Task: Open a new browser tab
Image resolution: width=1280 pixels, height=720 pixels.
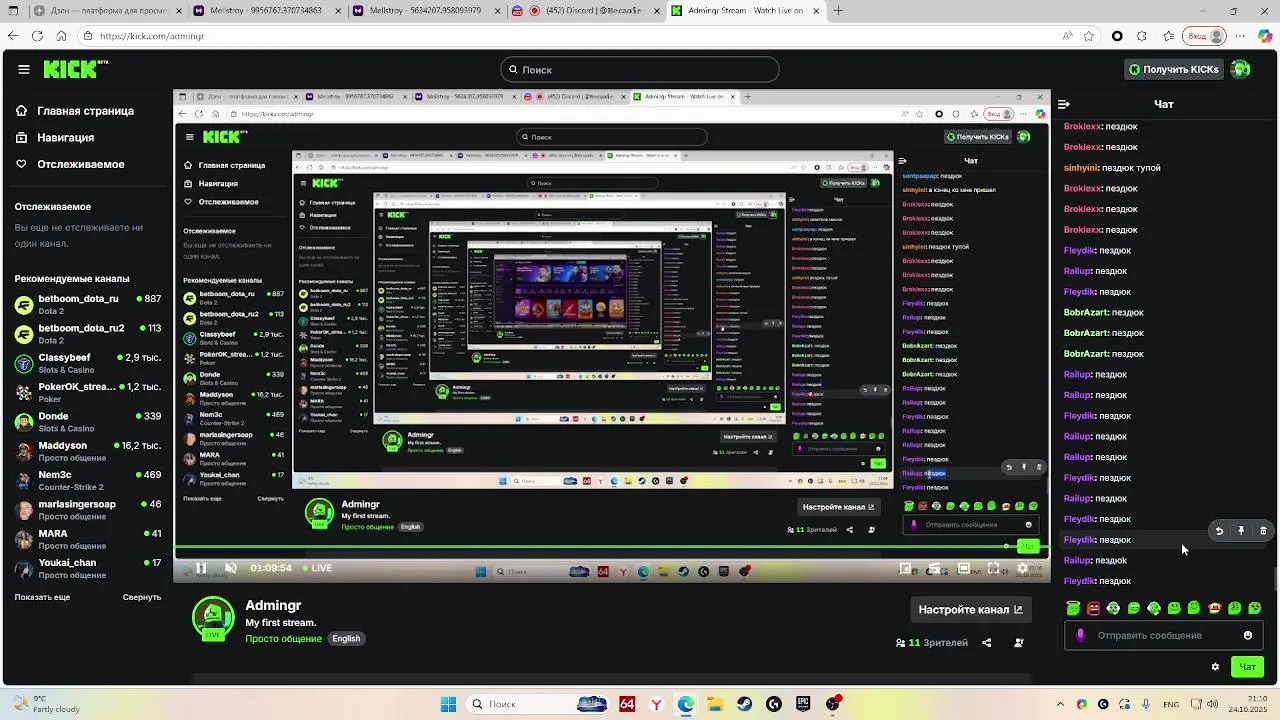Action: pyautogui.click(x=838, y=11)
